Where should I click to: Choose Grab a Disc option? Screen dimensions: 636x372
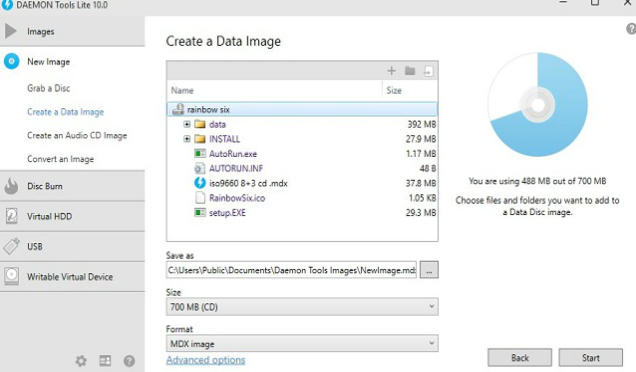coord(48,88)
